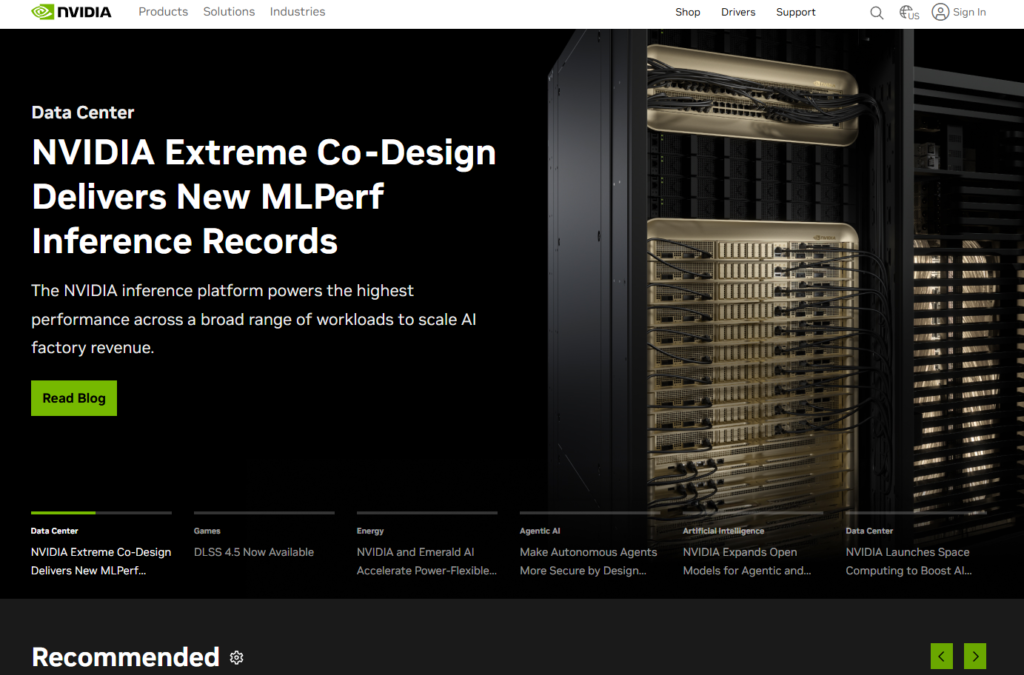This screenshot has height=675, width=1024.
Task: Select the Shop menu item
Action: 687,12
